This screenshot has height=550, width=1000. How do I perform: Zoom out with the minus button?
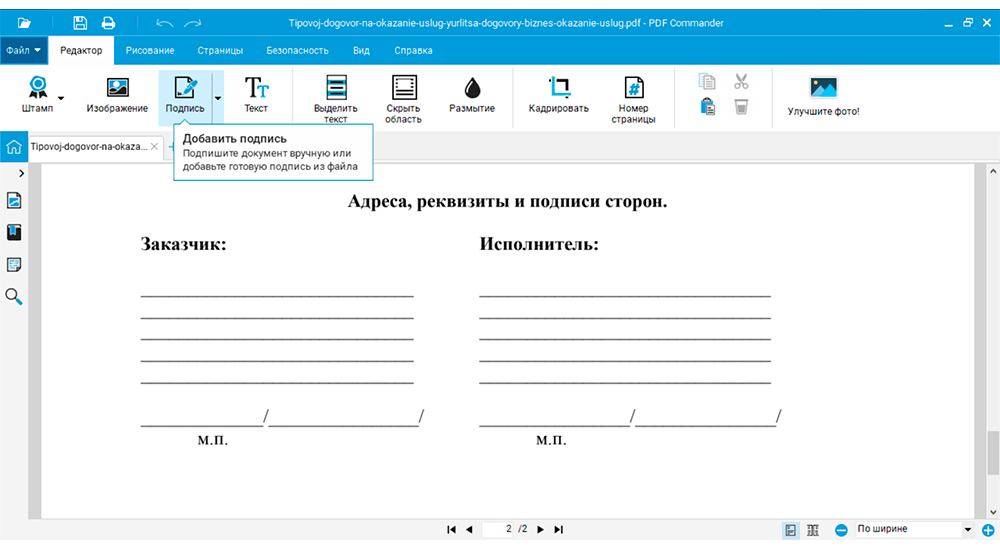tap(841, 530)
